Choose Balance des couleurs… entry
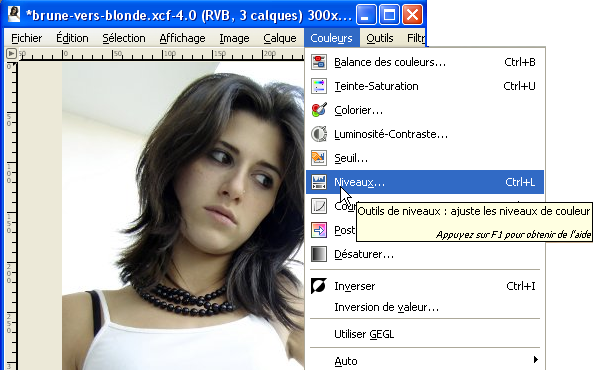The width and height of the screenshot is (593, 370). click(x=425, y=62)
